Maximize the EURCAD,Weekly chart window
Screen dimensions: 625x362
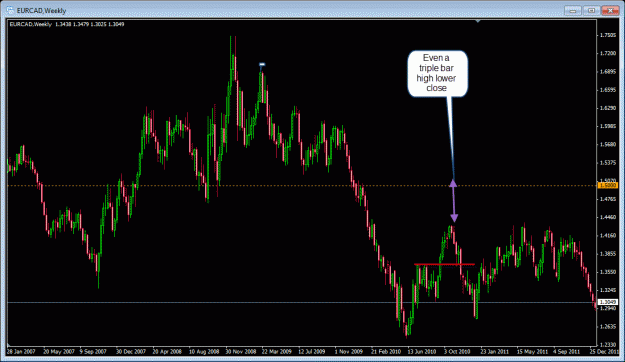point(592,11)
